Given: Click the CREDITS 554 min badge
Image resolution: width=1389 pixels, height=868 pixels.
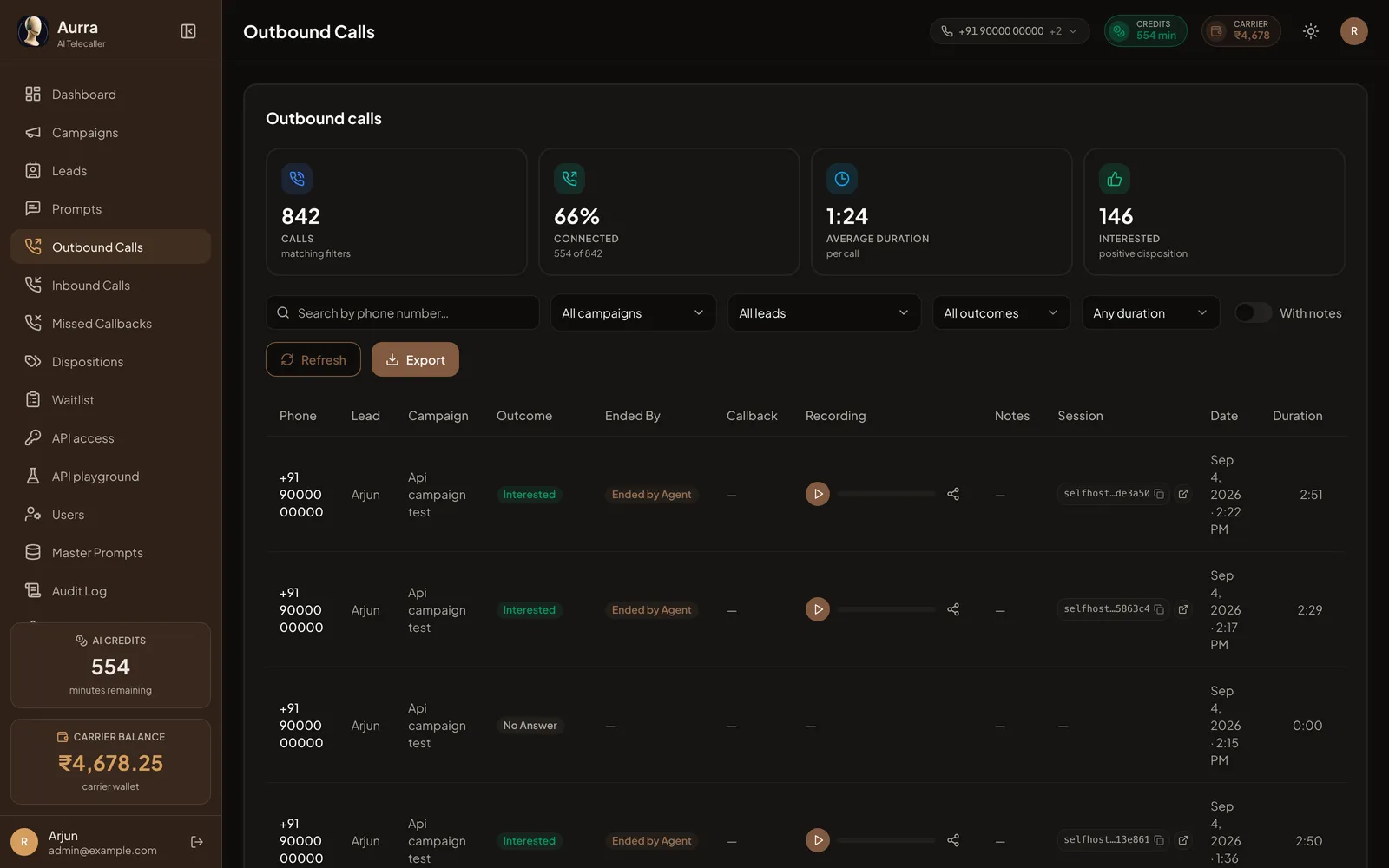Looking at the screenshot, I should 1146,31.
